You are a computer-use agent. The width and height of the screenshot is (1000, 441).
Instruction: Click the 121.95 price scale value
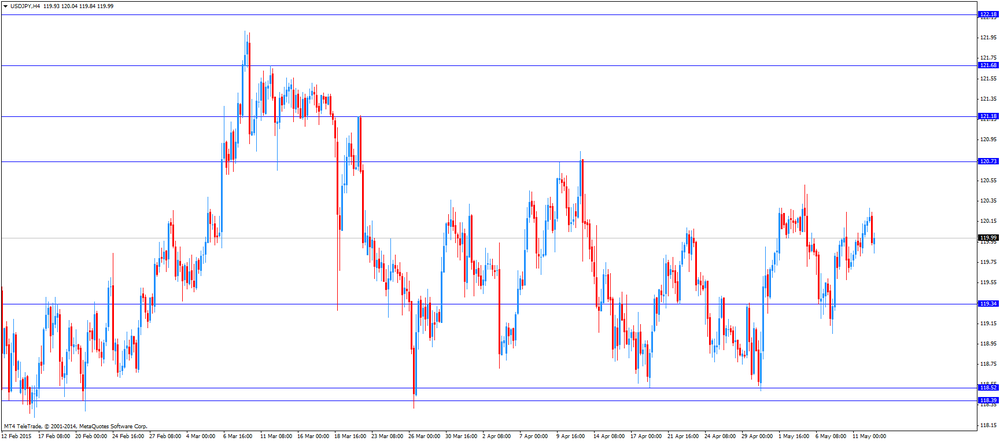pos(988,37)
